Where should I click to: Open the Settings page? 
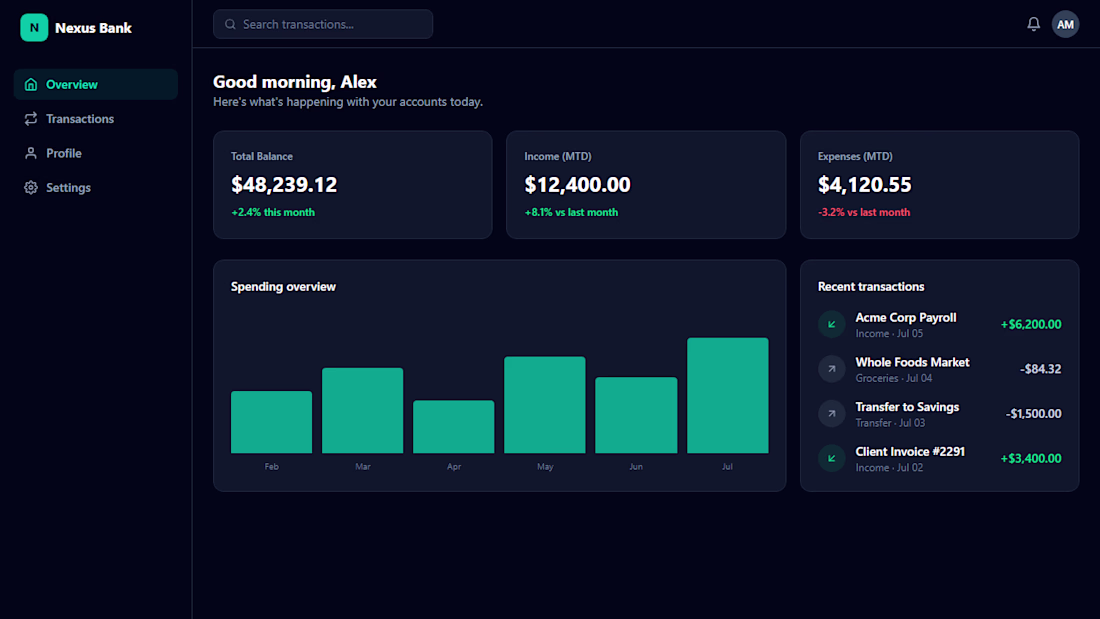click(x=95, y=187)
